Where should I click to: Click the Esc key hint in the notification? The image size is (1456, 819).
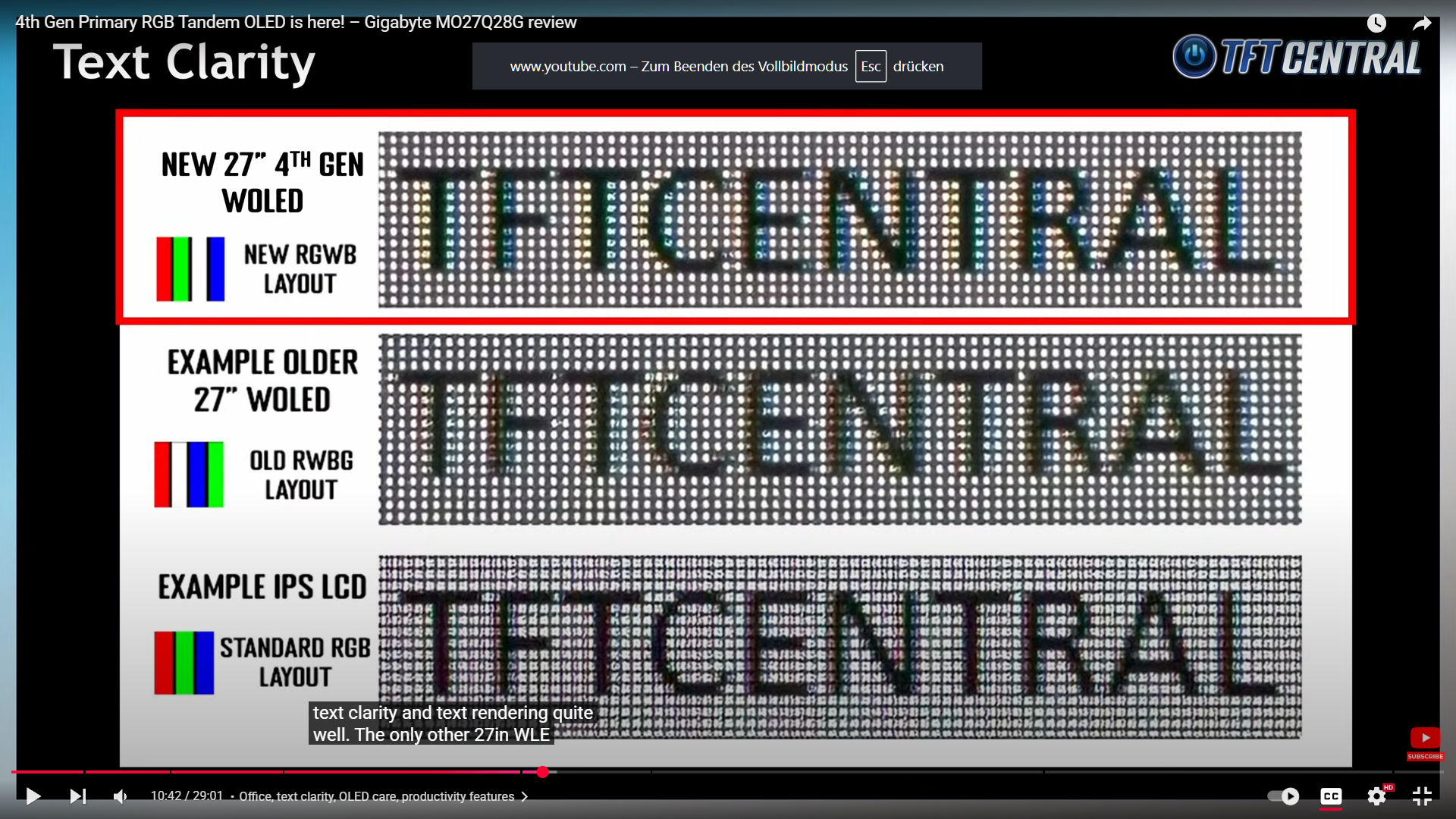pos(871,66)
